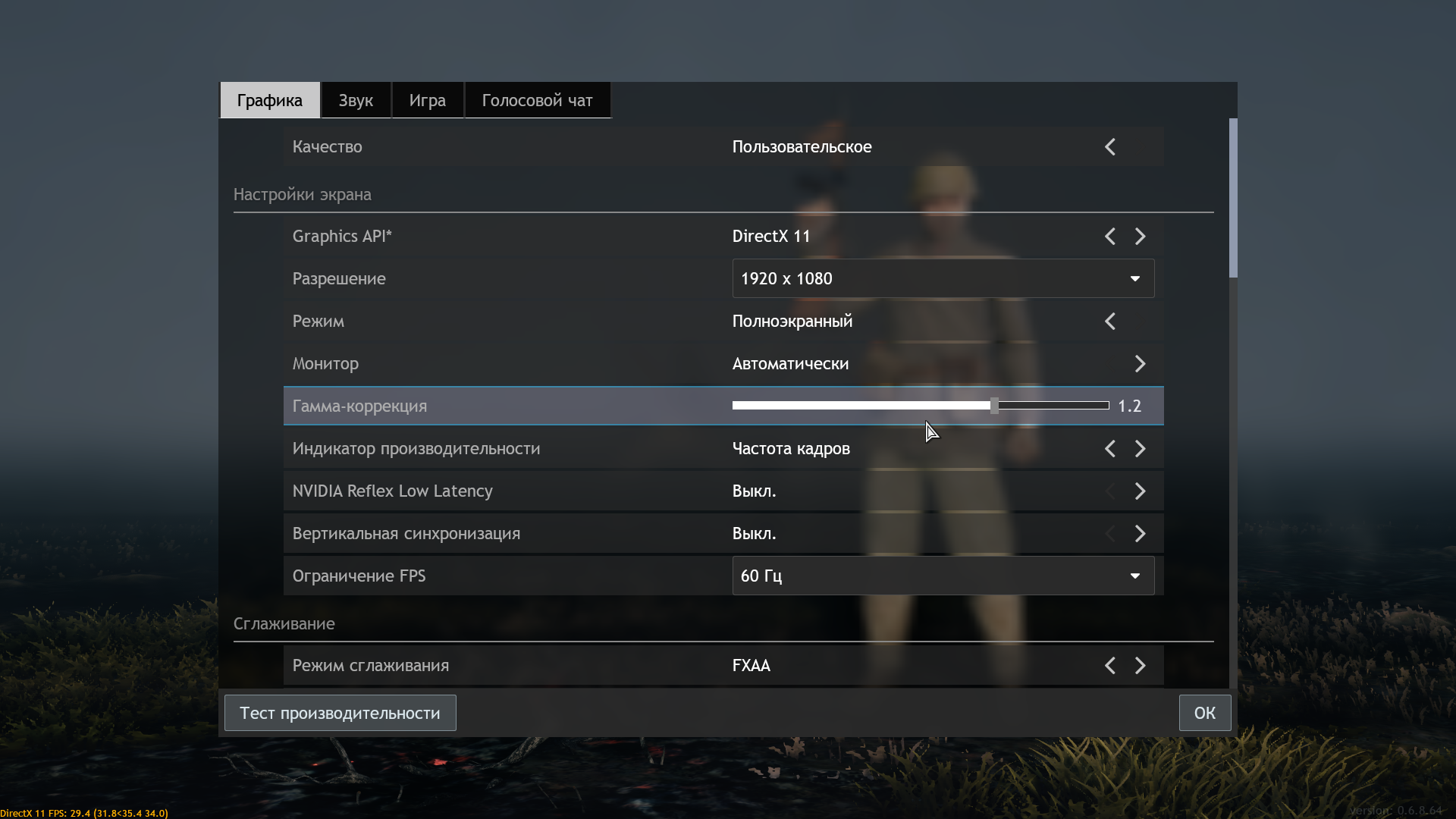Click right arrow for Graphics API
This screenshot has height=819, width=1456.
[x=1140, y=237]
